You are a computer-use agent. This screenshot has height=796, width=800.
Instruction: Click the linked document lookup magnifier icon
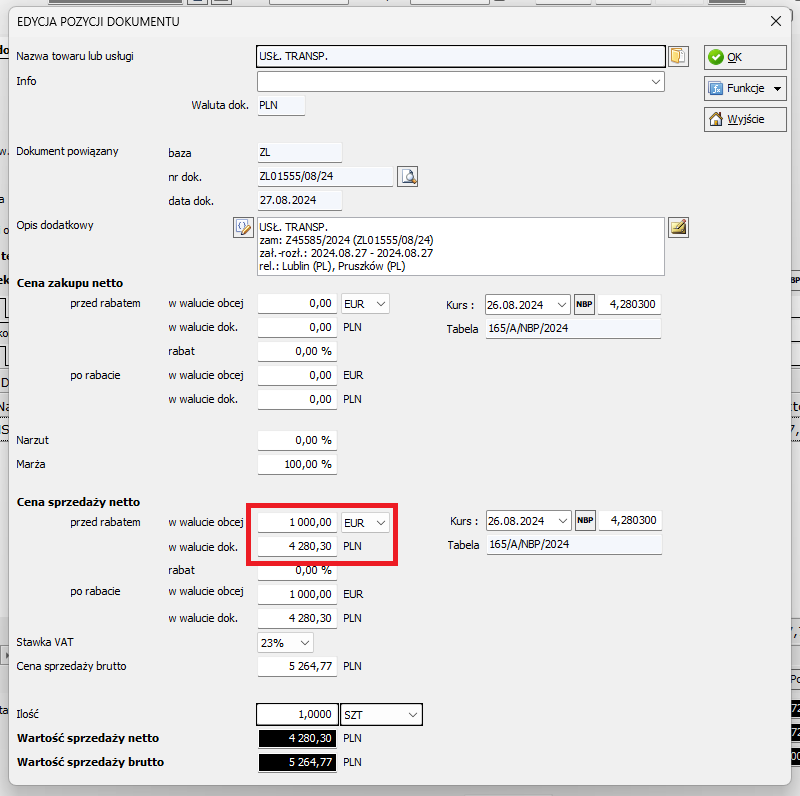407,177
